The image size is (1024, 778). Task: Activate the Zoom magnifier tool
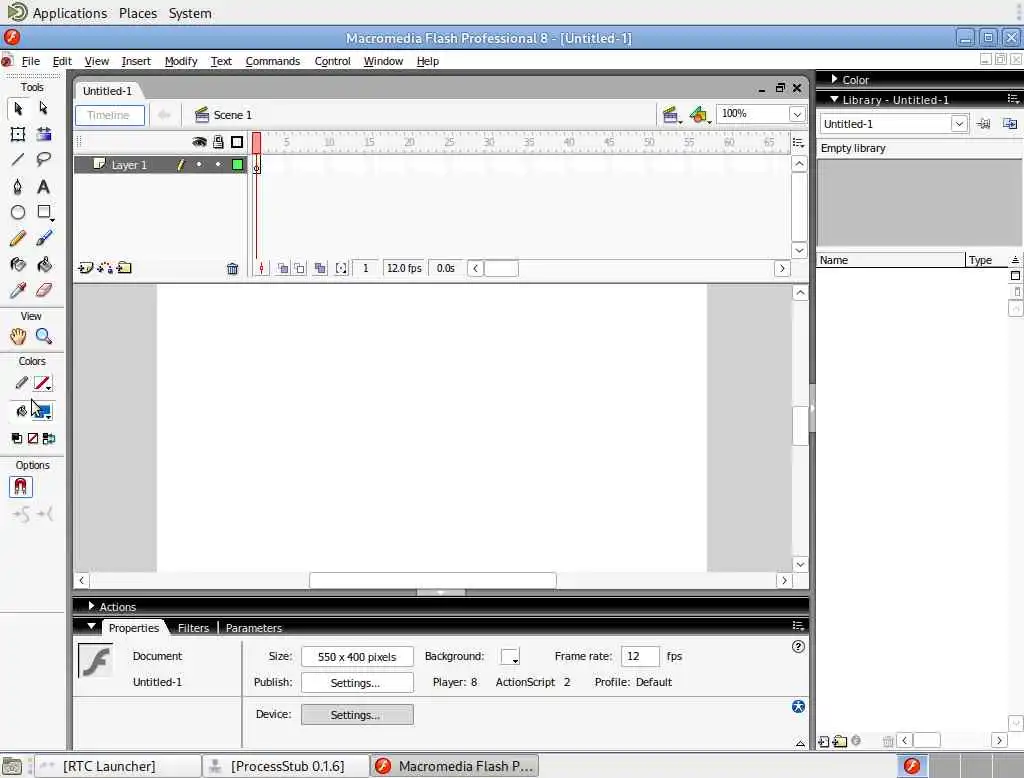click(x=44, y=336)
